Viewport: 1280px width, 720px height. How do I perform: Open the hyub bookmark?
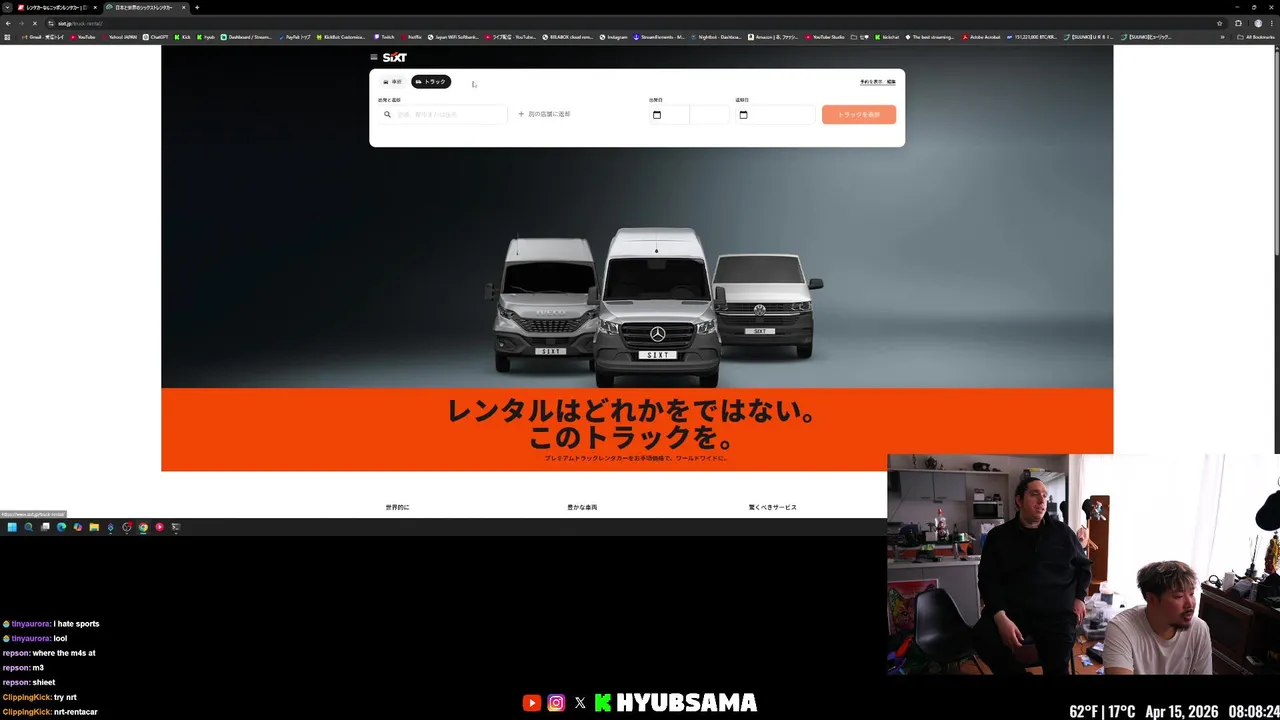tap(206, 37)
